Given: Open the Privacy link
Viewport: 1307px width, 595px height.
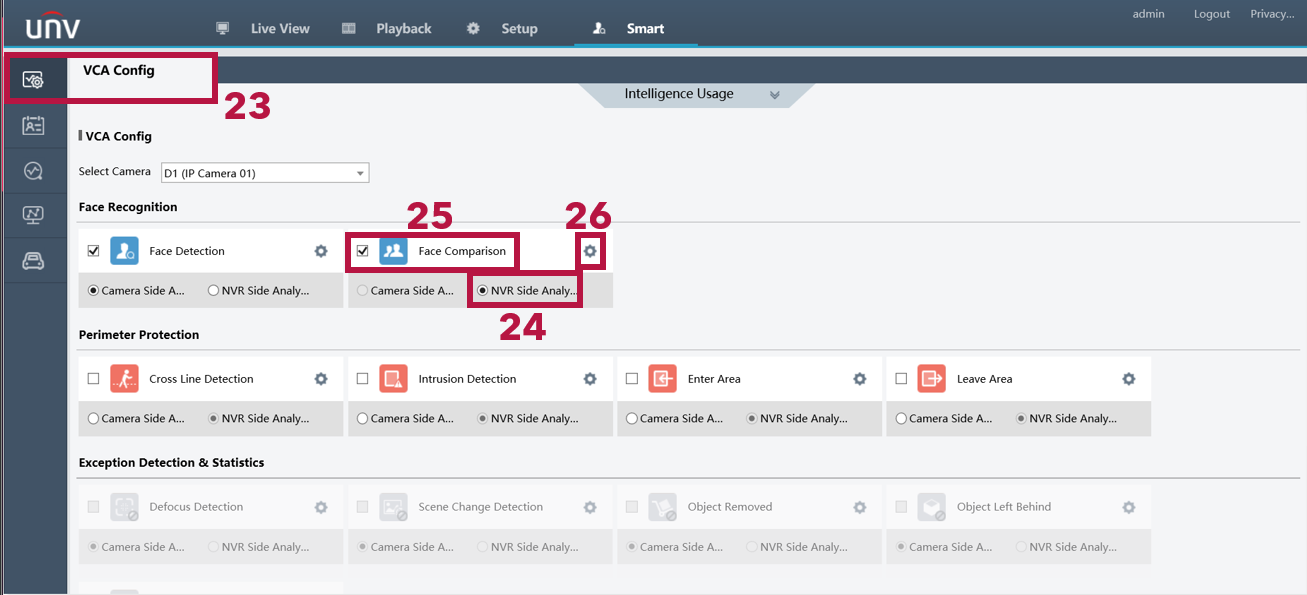Looking at the screenshot, I should (x=1272, y=14).
